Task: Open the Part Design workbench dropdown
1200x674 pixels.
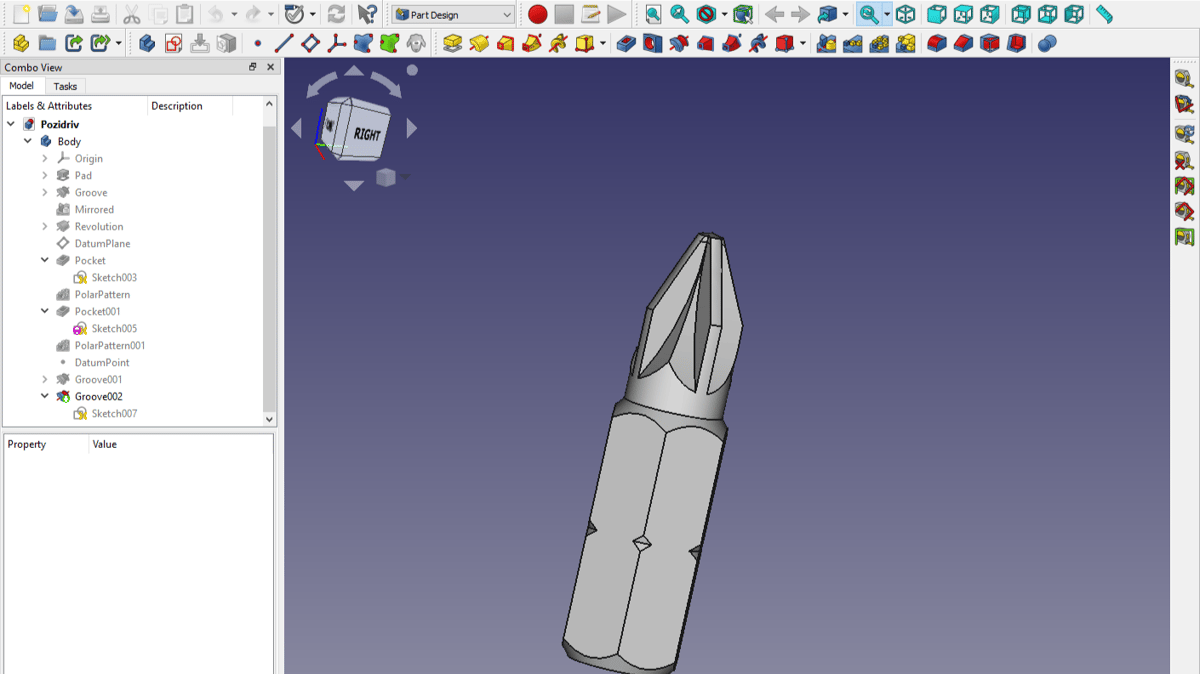Action: 453,15
